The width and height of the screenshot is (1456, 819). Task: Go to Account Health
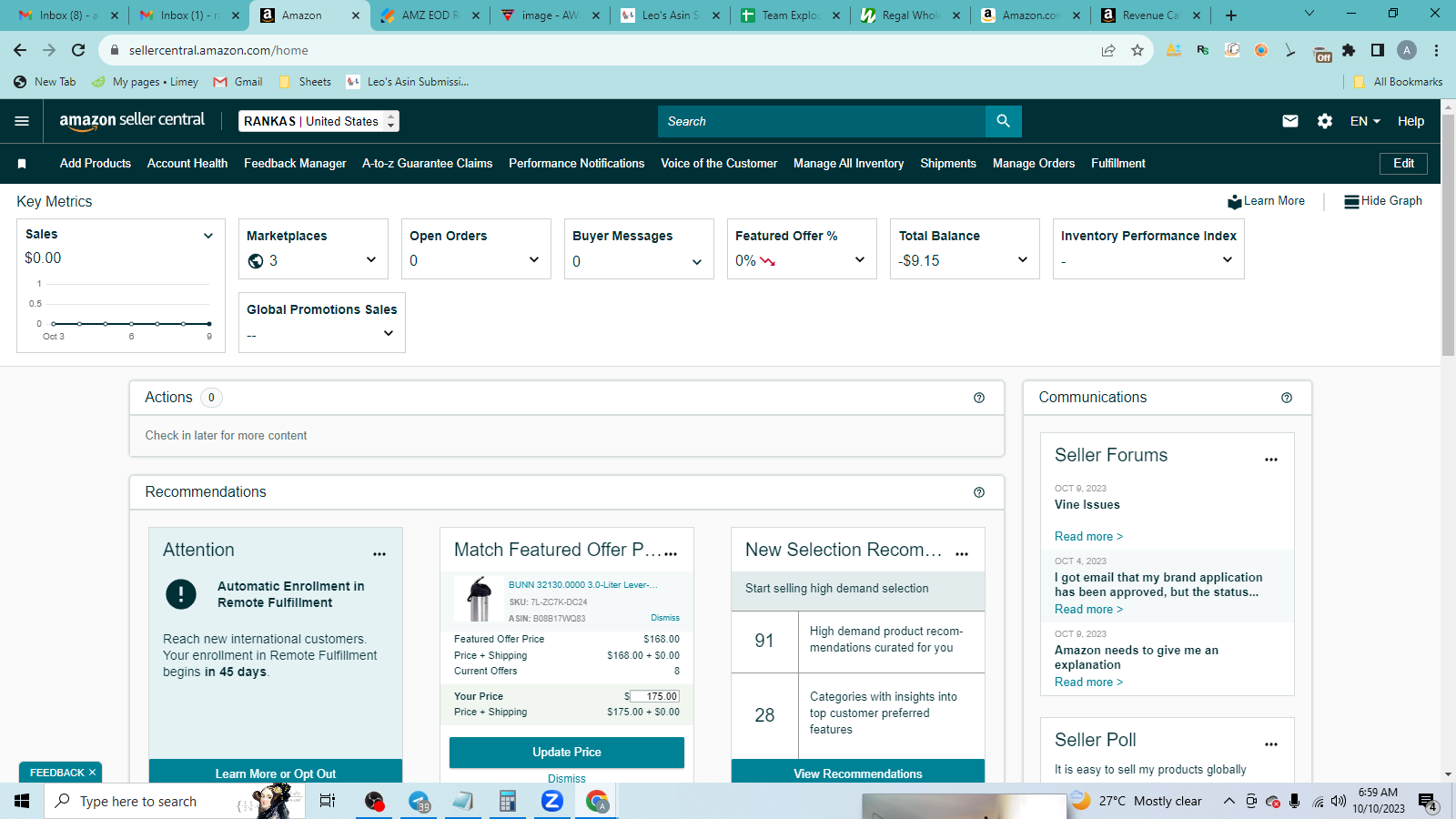pos(187,164)
